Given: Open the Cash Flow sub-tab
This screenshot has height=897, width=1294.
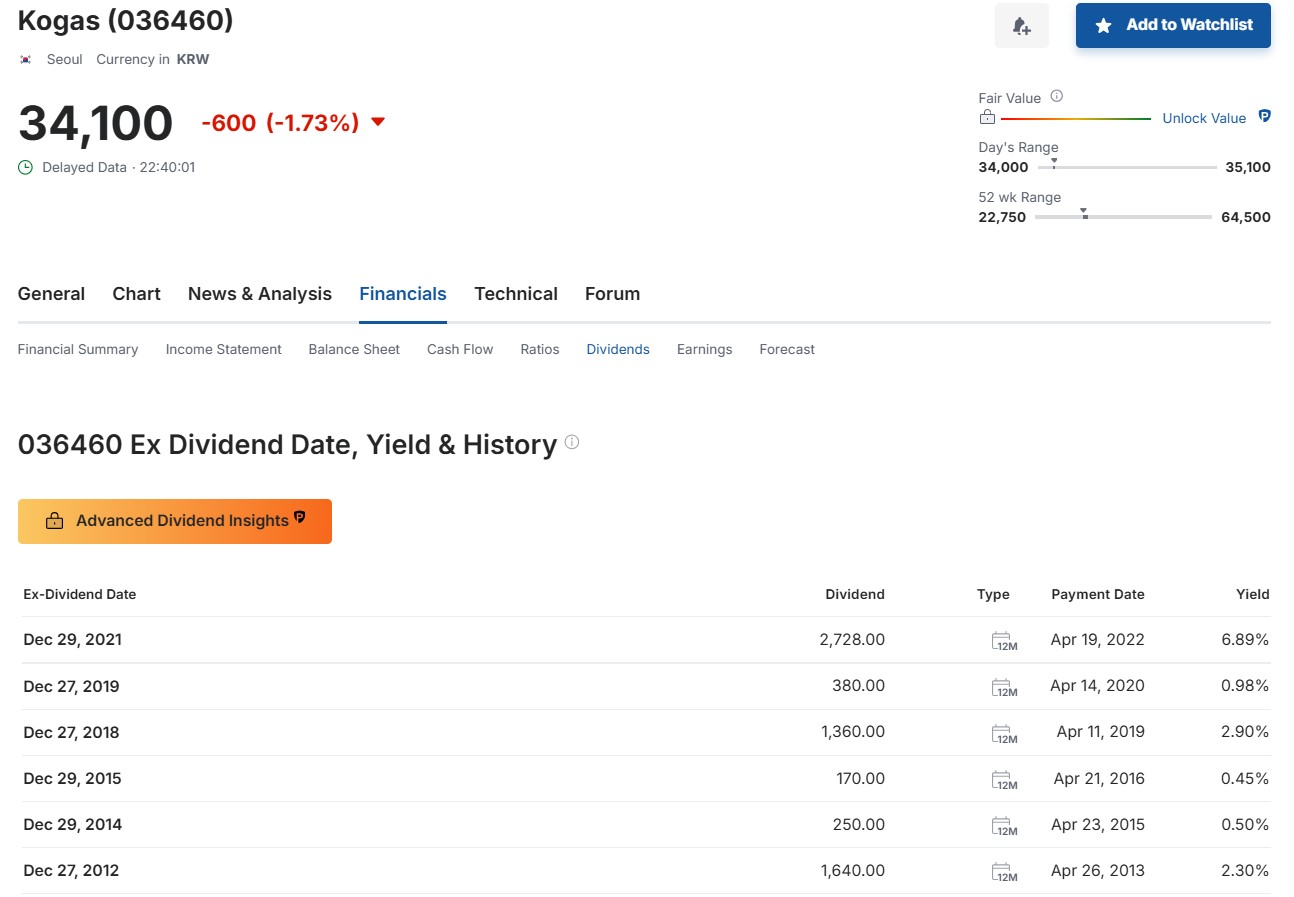Looking at the screenshot, I should tap(460, 349).
